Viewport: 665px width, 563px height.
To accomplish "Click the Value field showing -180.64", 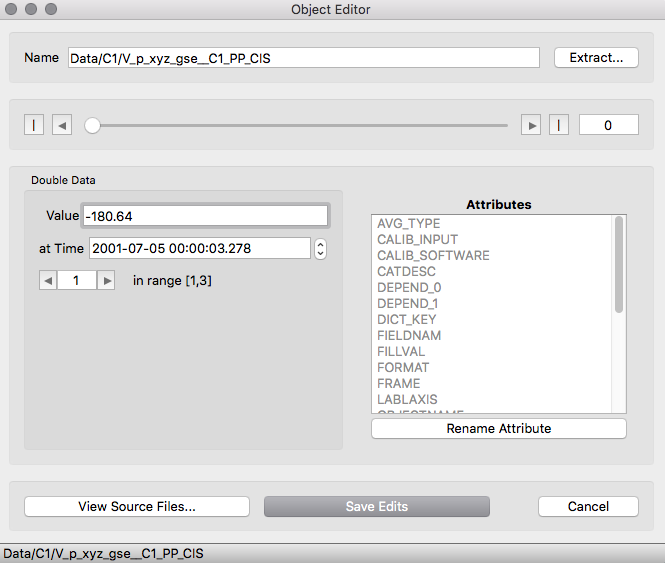I will click(206, 216).
